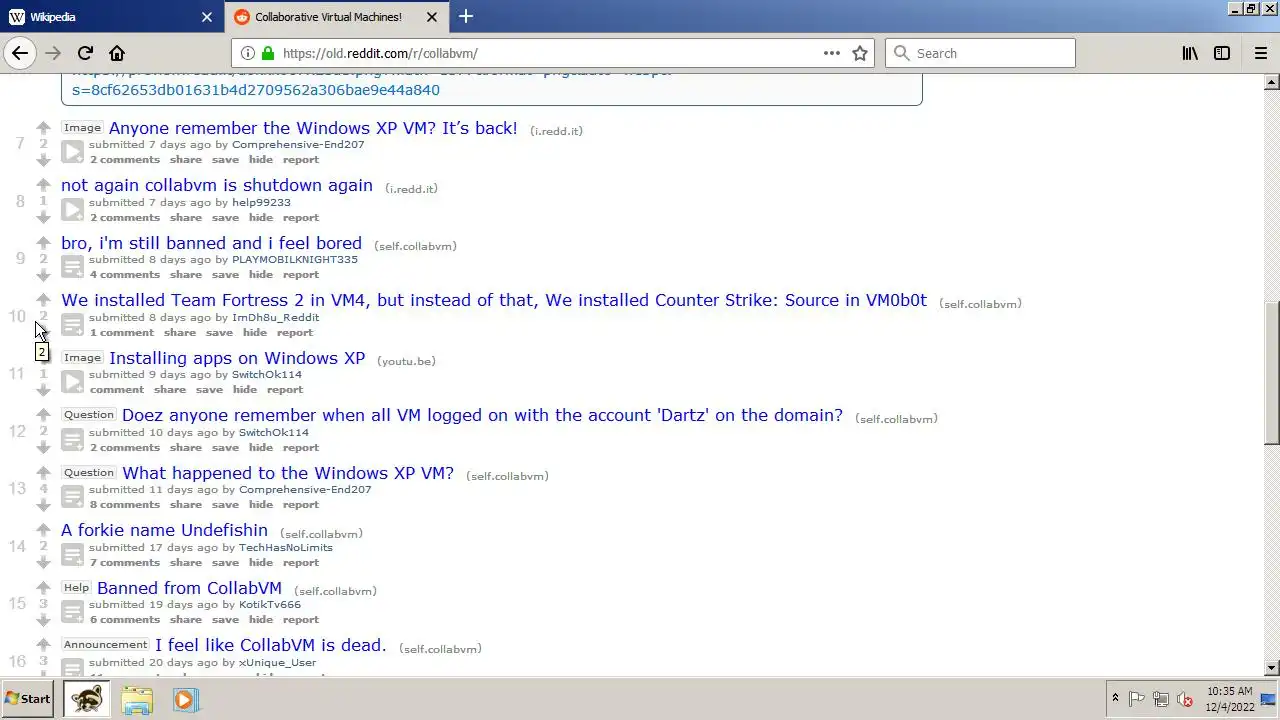Image resolution: width=1280 pixels, height=720 pixels.
Task: Go back with the browser back arrow
Action: coord(20,53)
